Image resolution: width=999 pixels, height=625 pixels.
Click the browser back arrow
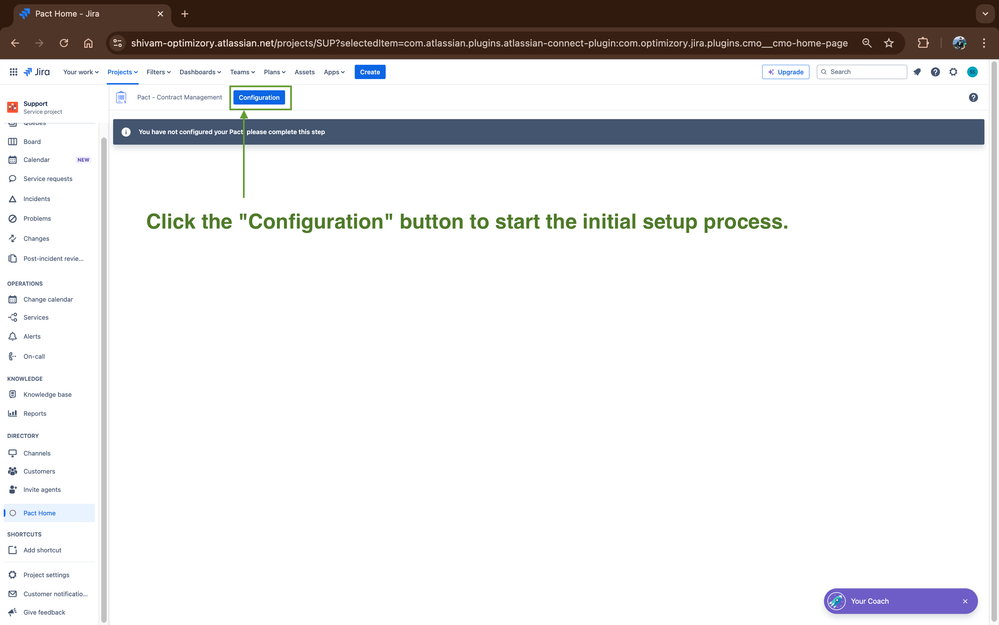15,43
